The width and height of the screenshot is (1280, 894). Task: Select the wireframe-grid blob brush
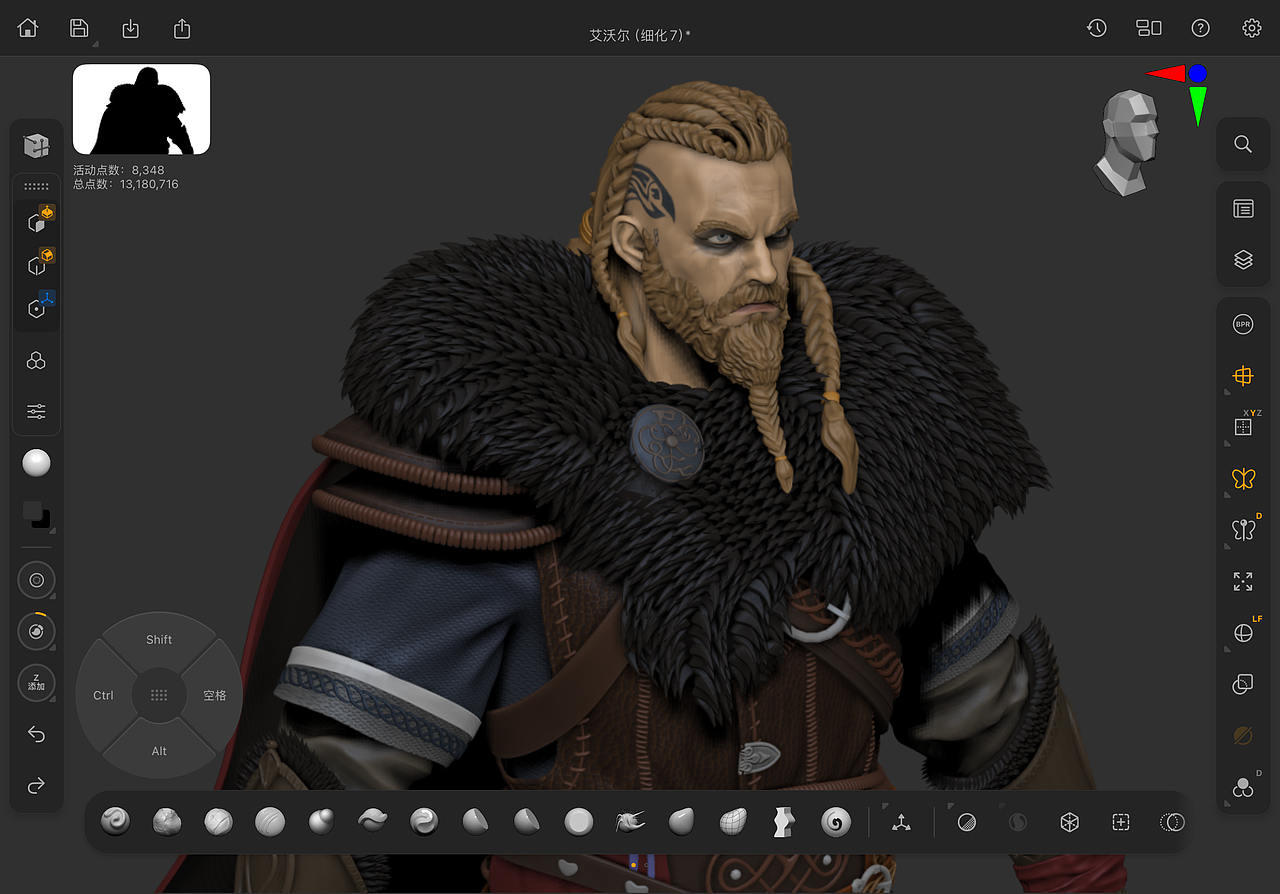pos(733,822)
